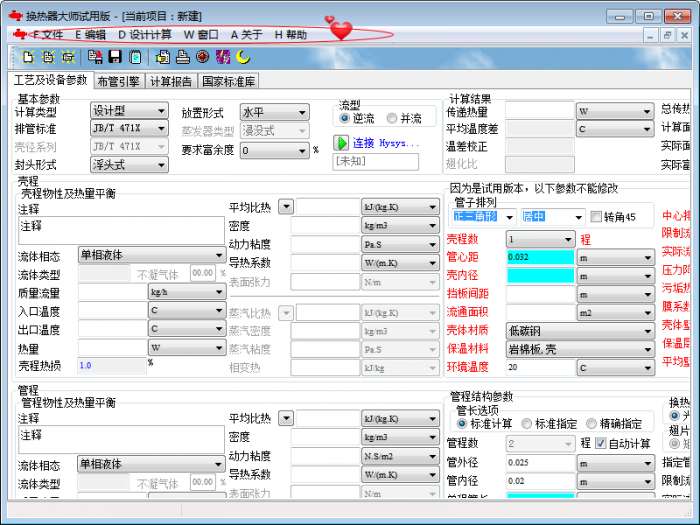Click the floppy disk save icon
Screen dimensions: 700x525
tap(118, 57)
